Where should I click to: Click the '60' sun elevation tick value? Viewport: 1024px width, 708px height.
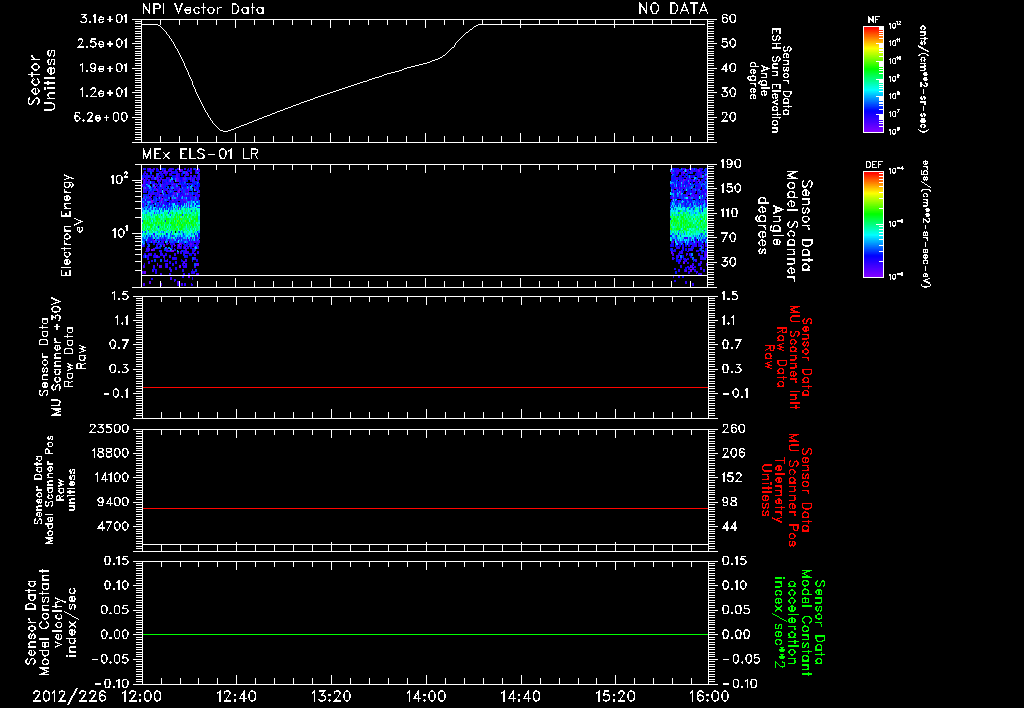[x=729, y=19]
